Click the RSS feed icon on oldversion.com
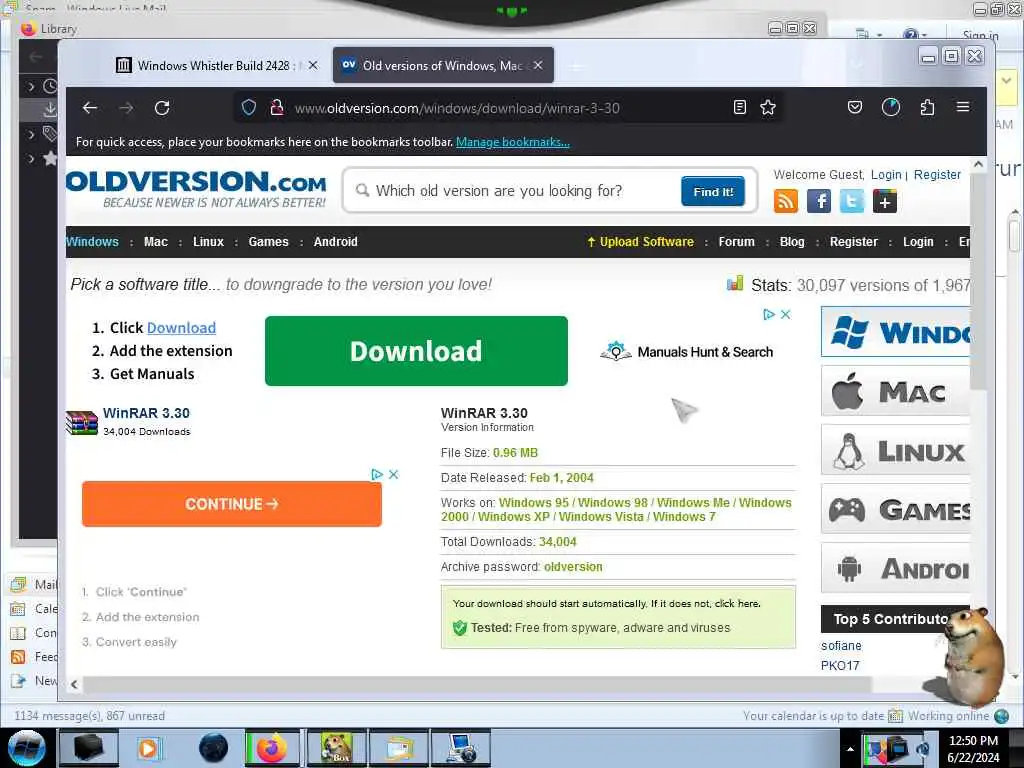Viewport: 1024px width, 768px height. coord(786,201)
